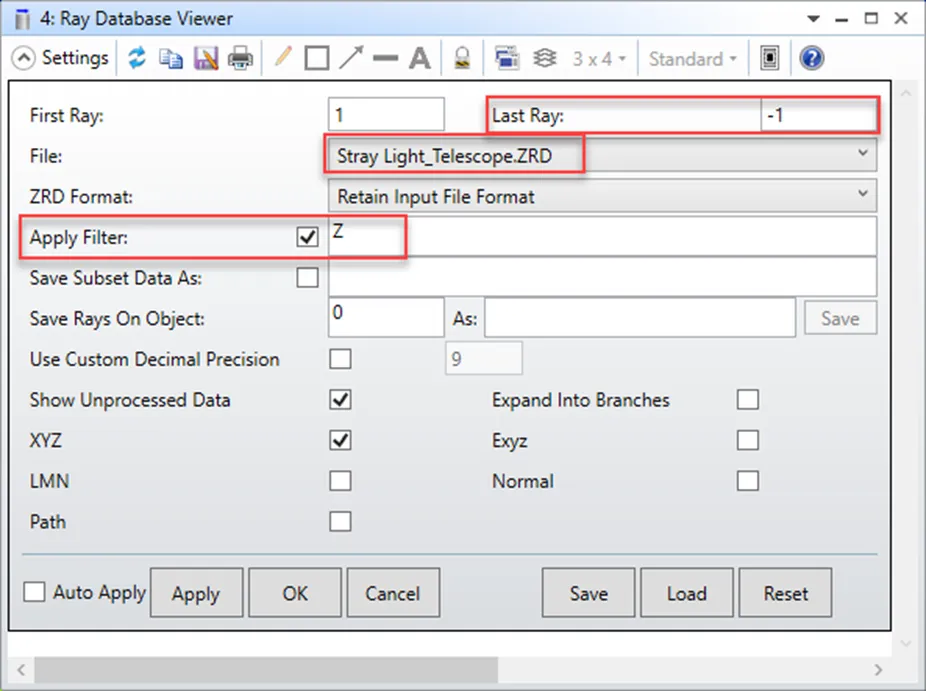The height and width of the screenshot is (691, 926).
Task: Toggle the Auto Apply checkbox
Action: (35, 592)
